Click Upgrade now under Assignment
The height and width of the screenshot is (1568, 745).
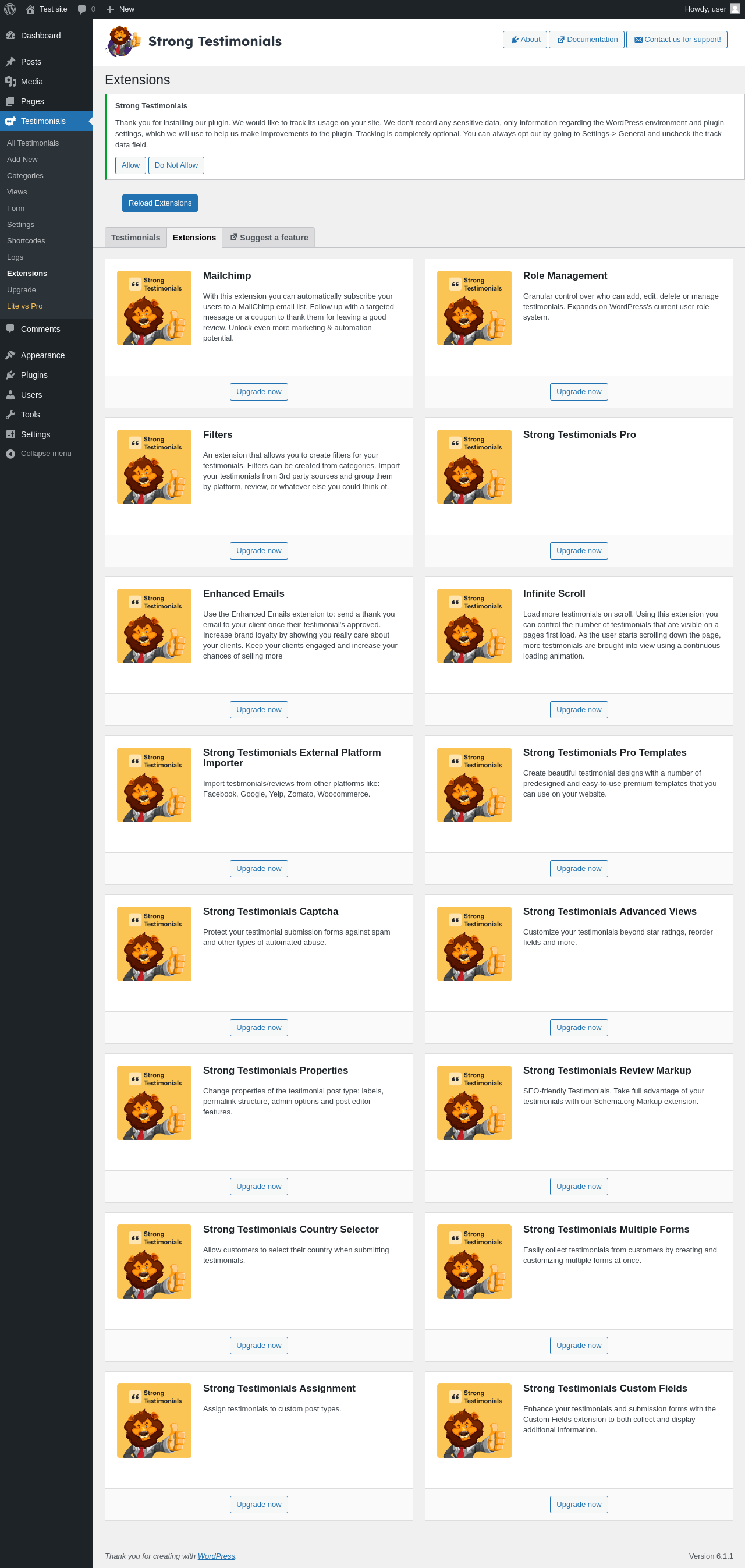click(258, 1504)
